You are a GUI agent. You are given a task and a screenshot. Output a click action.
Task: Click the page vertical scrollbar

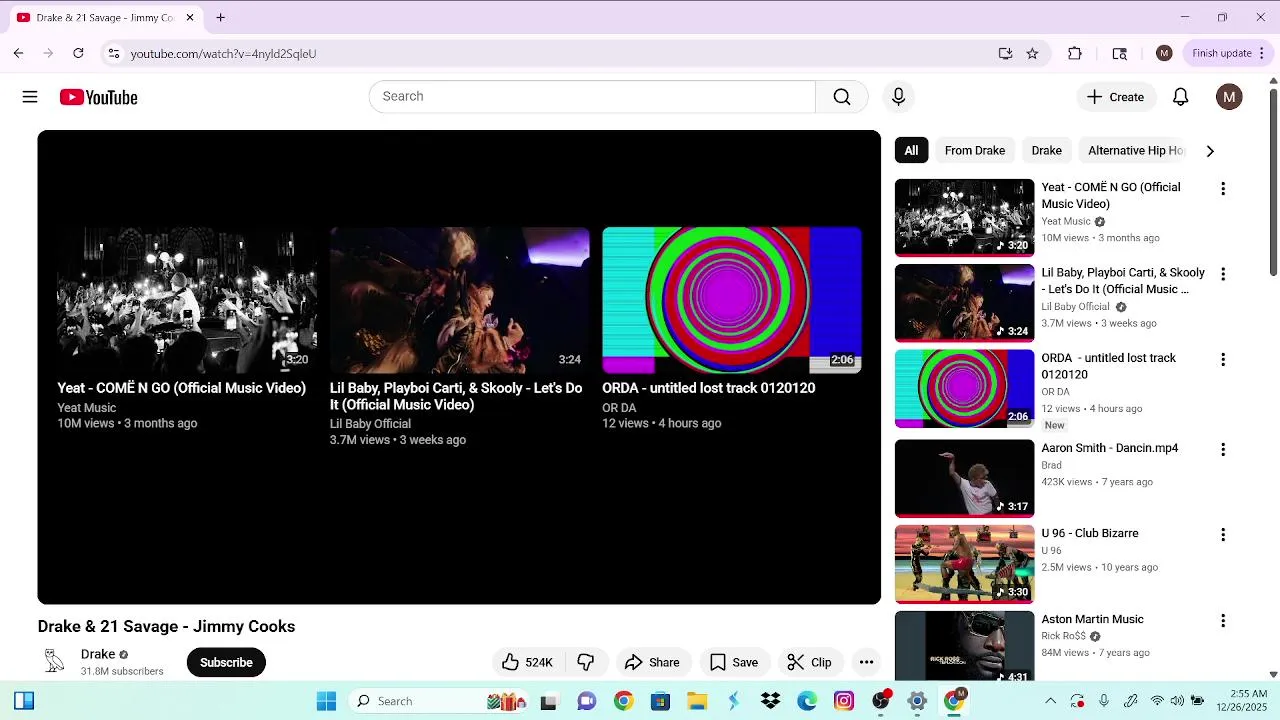point(1273,183)
